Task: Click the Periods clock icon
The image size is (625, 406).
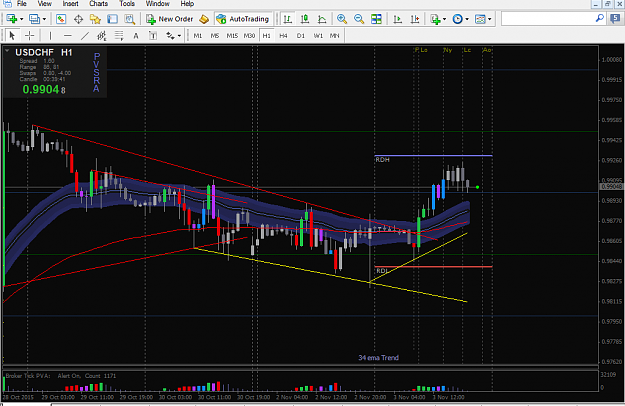Action: coord(458,19)
